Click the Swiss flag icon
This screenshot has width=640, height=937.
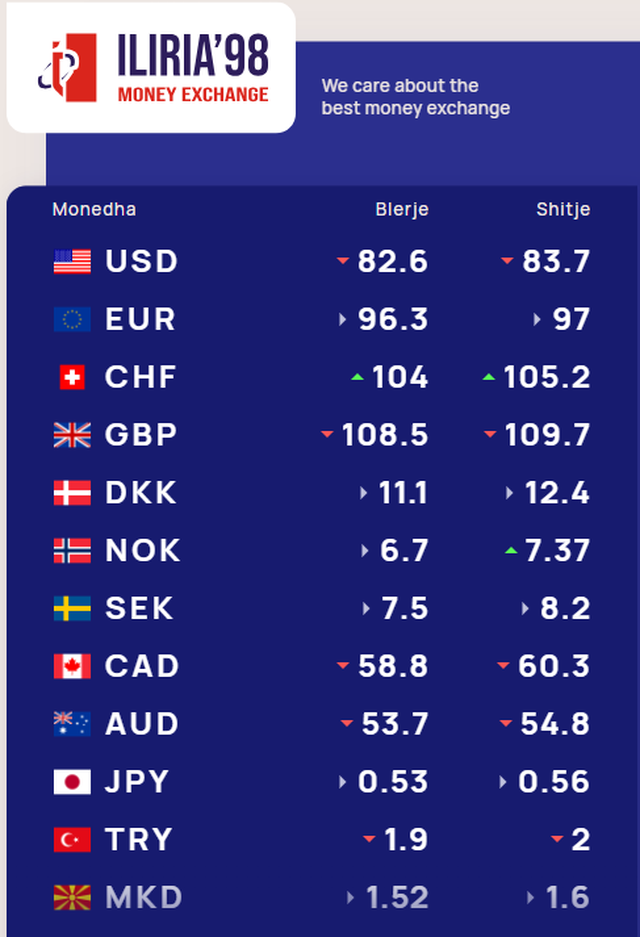(72, 378)
